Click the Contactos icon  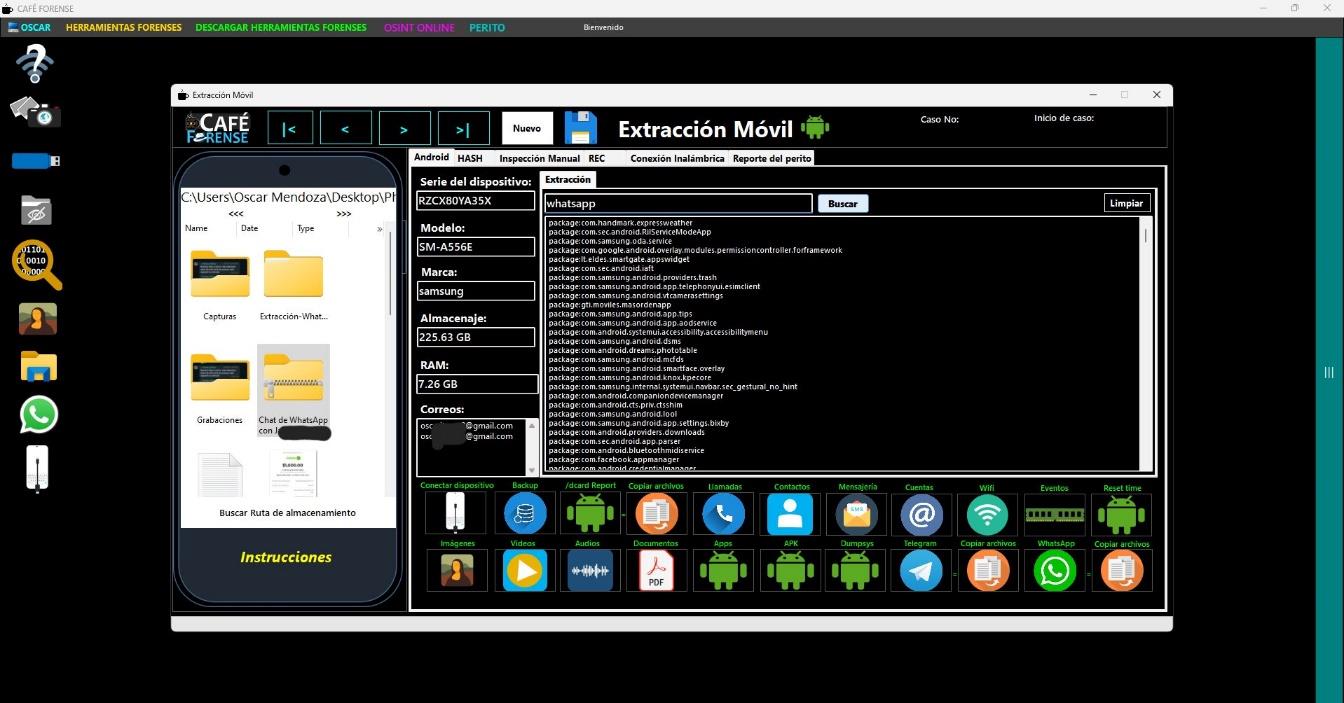[x=791, y=514]
